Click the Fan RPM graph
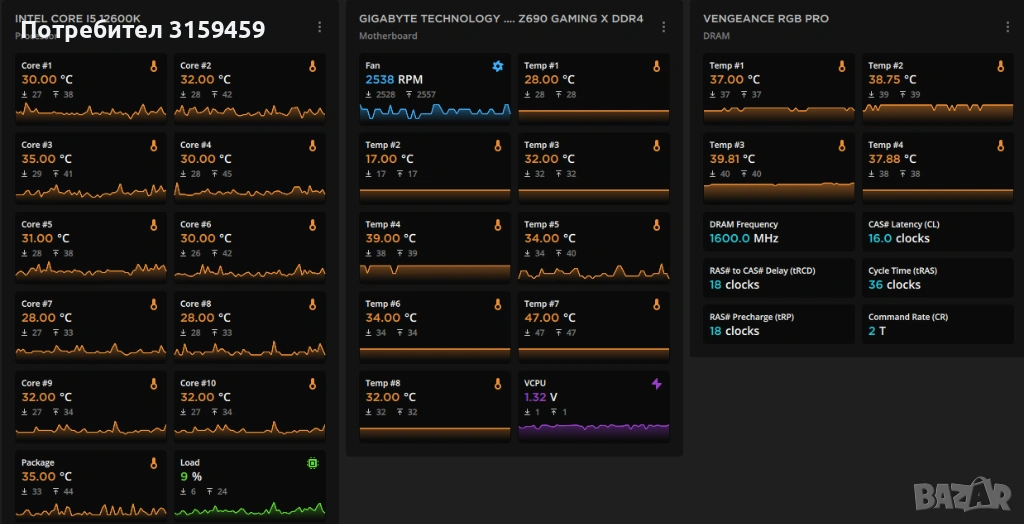1024x524 pixels. tap(435, 111)
